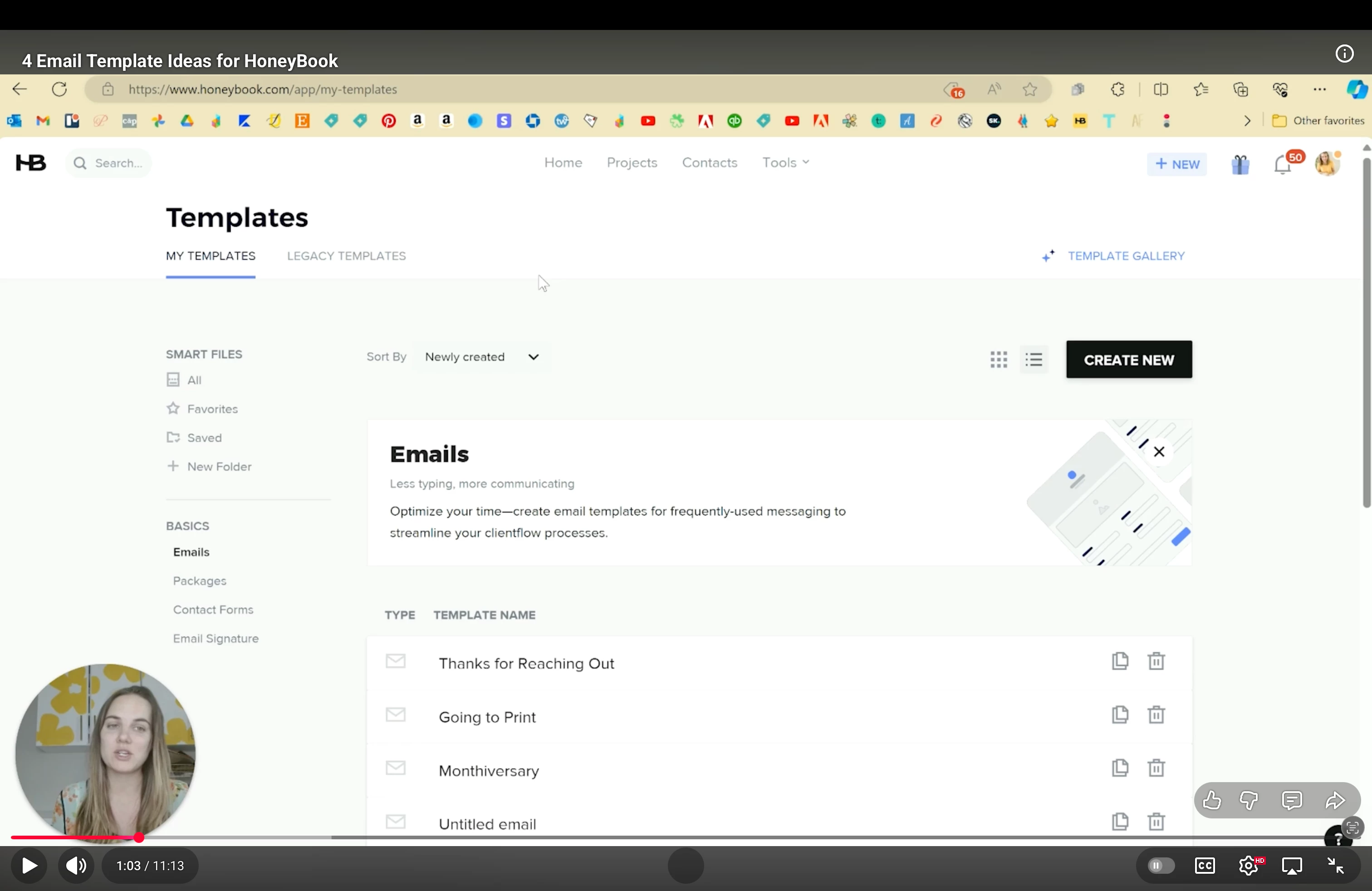Toggle the video autoplay switch
This screenshot has width=1372, height=891.
point(1161,866)
